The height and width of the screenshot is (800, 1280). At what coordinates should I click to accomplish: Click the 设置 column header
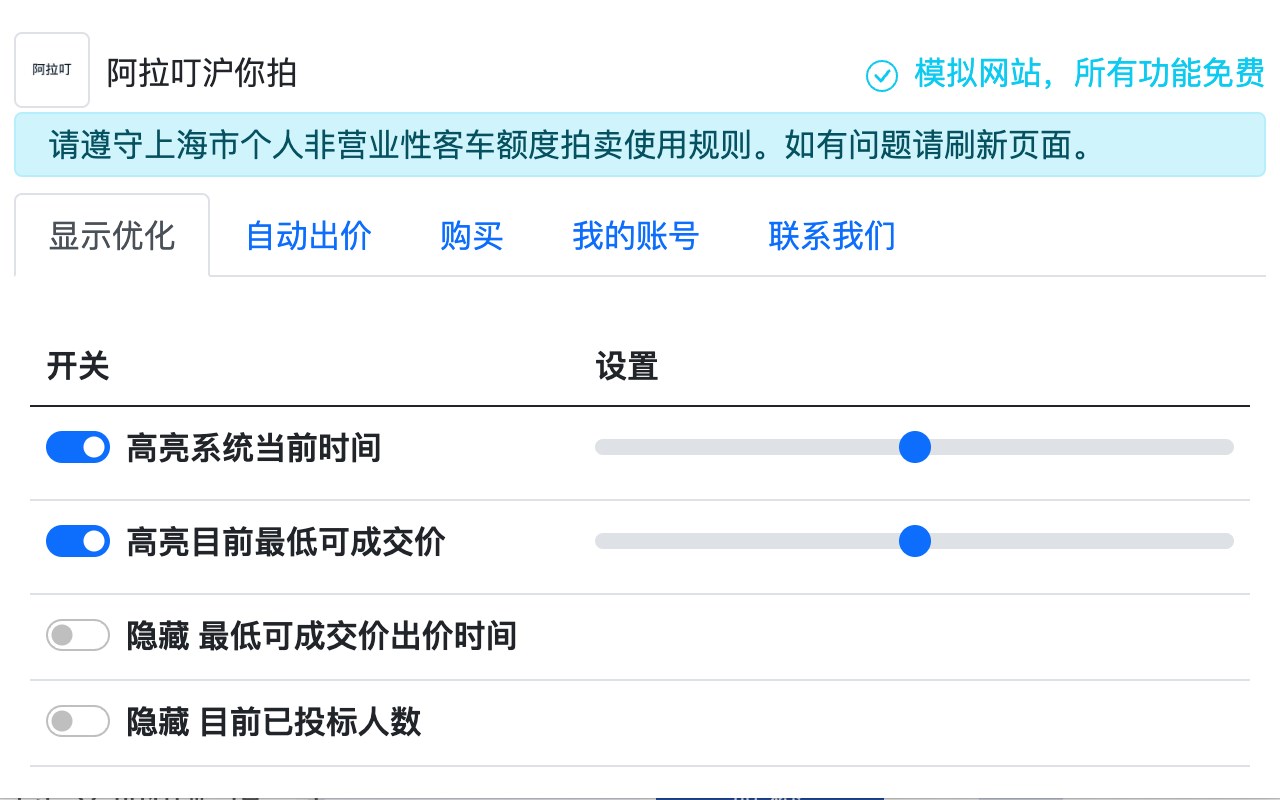(626, 367)
